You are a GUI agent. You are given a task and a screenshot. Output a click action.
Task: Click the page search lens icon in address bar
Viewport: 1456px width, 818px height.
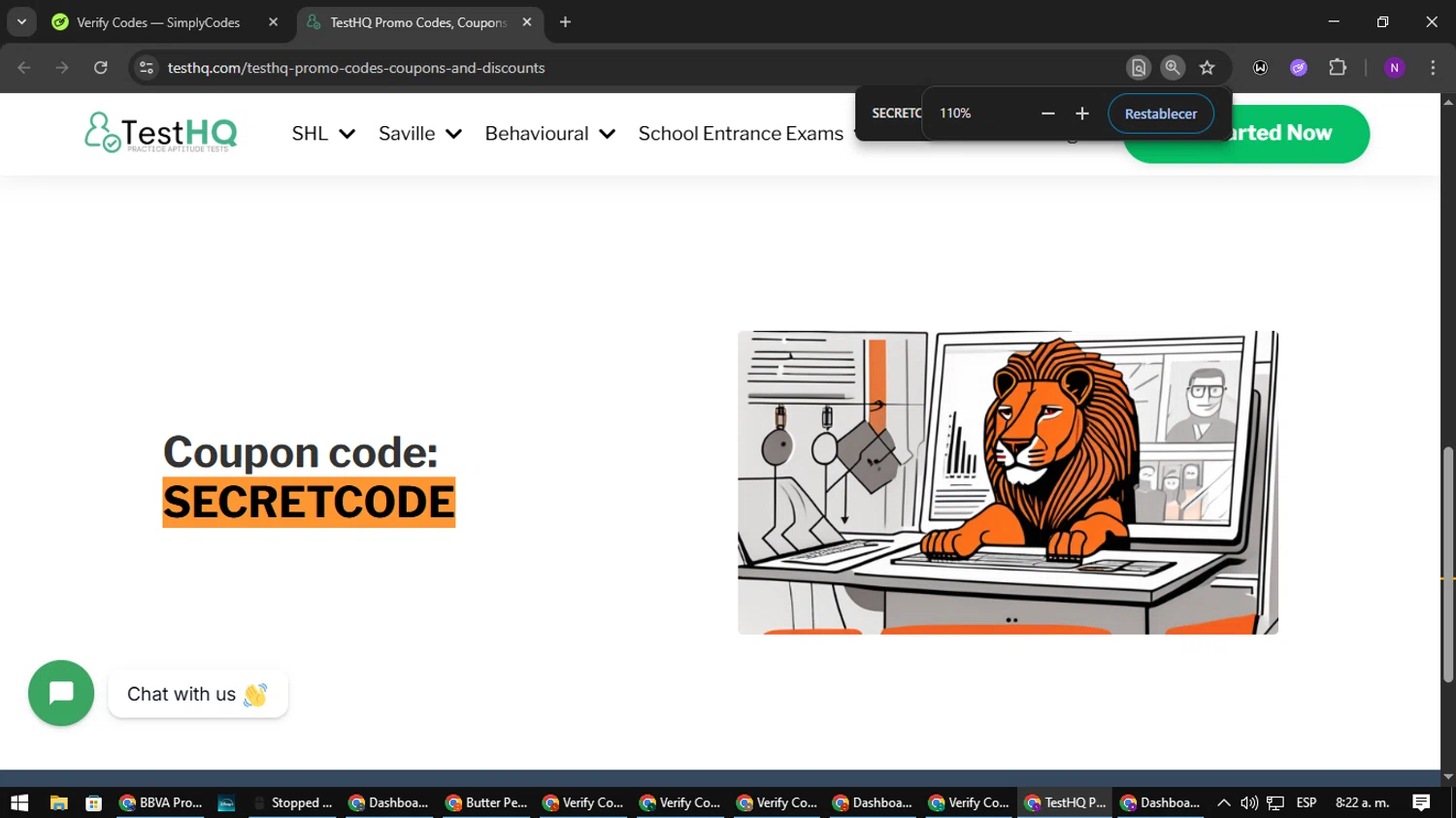click(1139, 68)
